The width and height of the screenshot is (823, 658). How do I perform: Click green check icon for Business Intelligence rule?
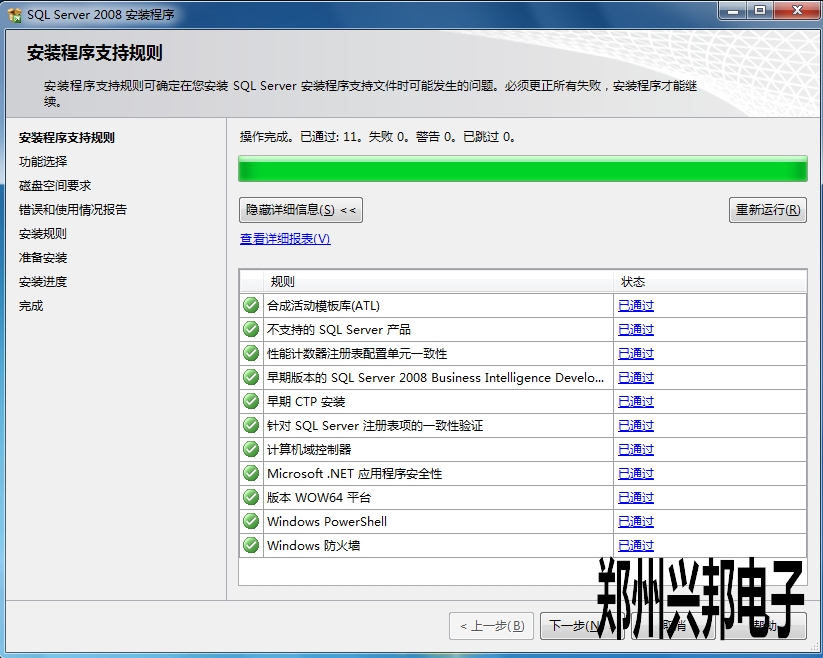251,377
